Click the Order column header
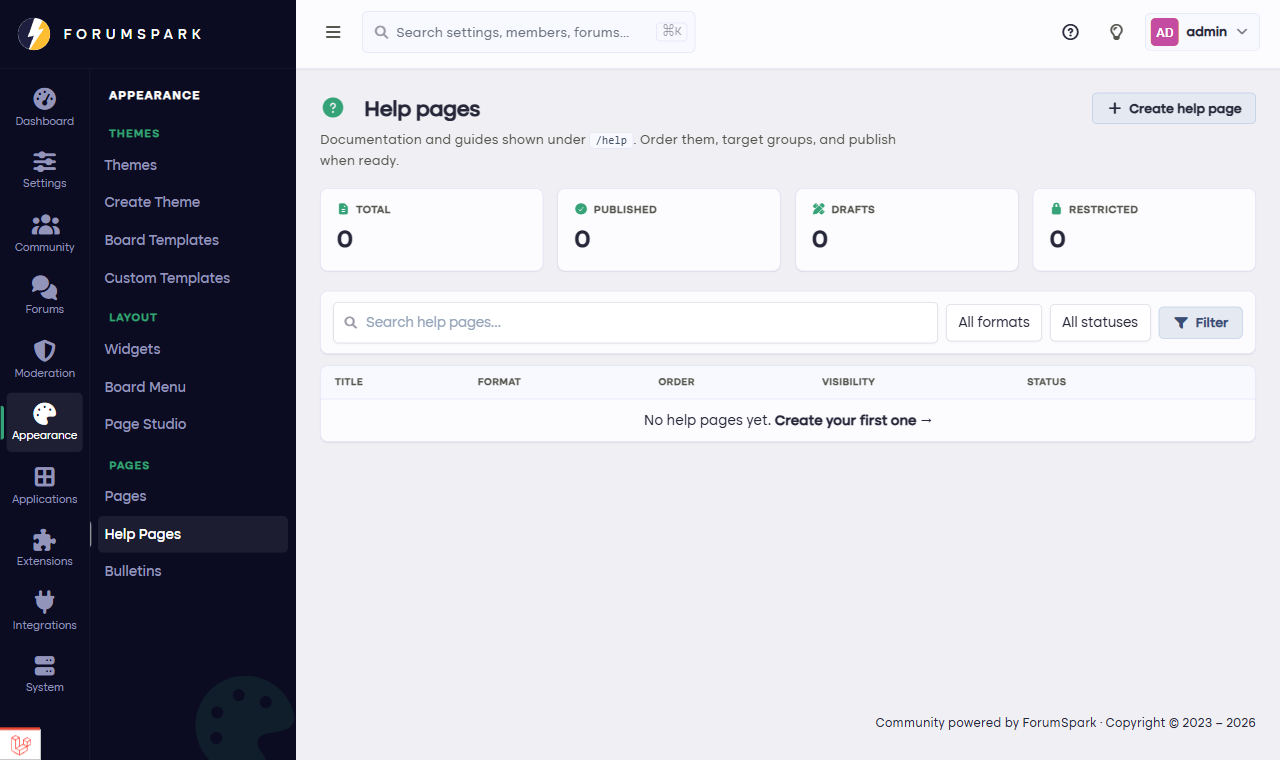The image size is (1280, 760). point(676,382)
